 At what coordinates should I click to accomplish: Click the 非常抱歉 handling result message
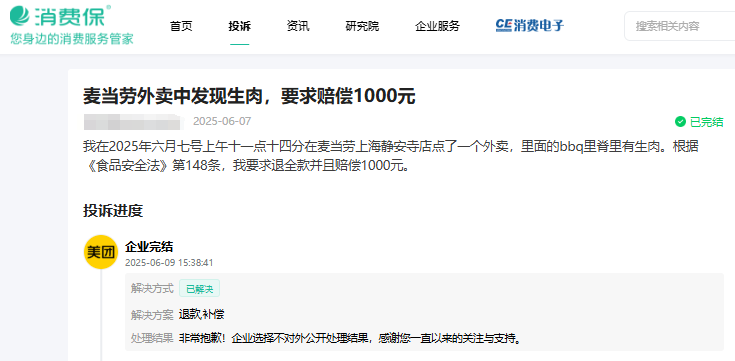coord(350,338)
